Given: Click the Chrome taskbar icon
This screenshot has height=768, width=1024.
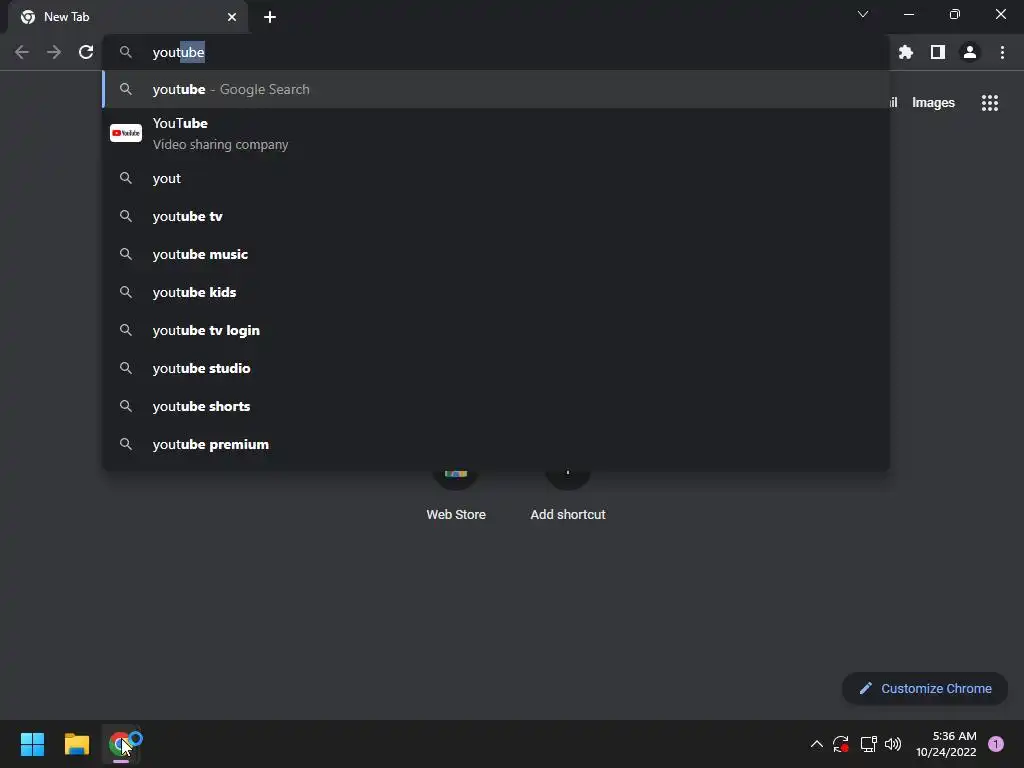Looking at the screenshot, I should [x=121, y=744].
